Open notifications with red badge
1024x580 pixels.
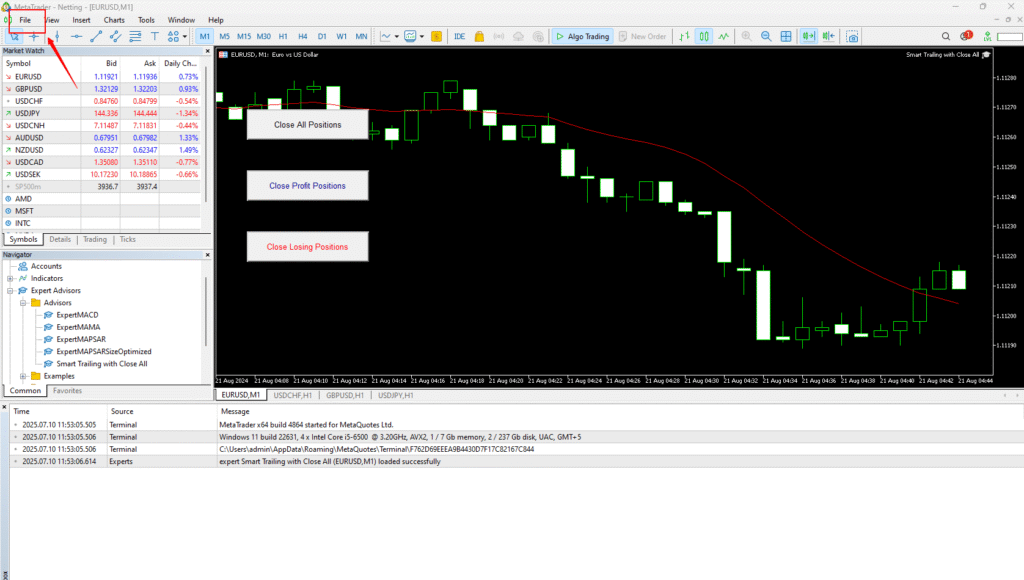(x=967, y=36)
